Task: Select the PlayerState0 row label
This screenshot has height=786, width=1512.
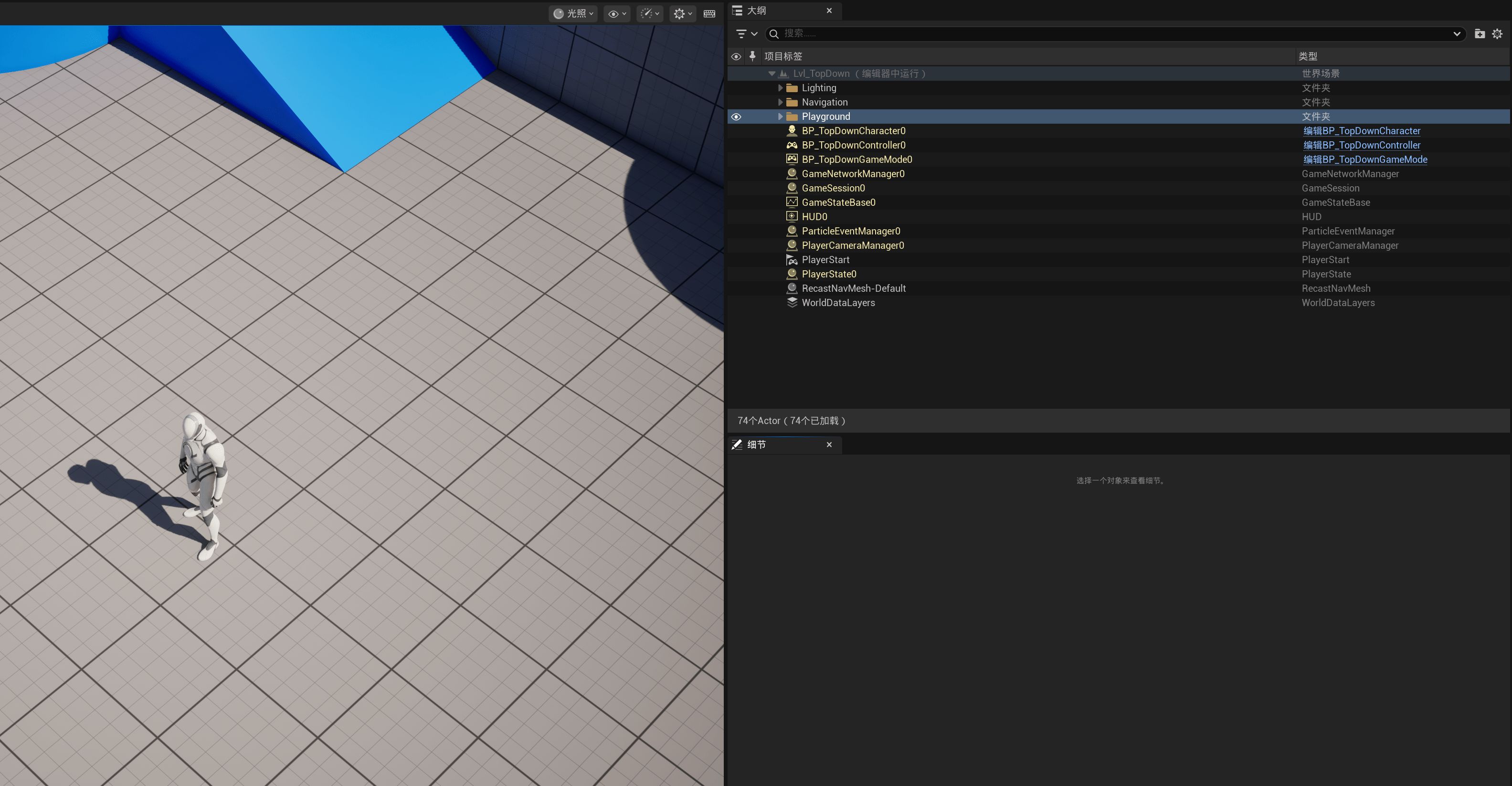Action: click(829, 274)
